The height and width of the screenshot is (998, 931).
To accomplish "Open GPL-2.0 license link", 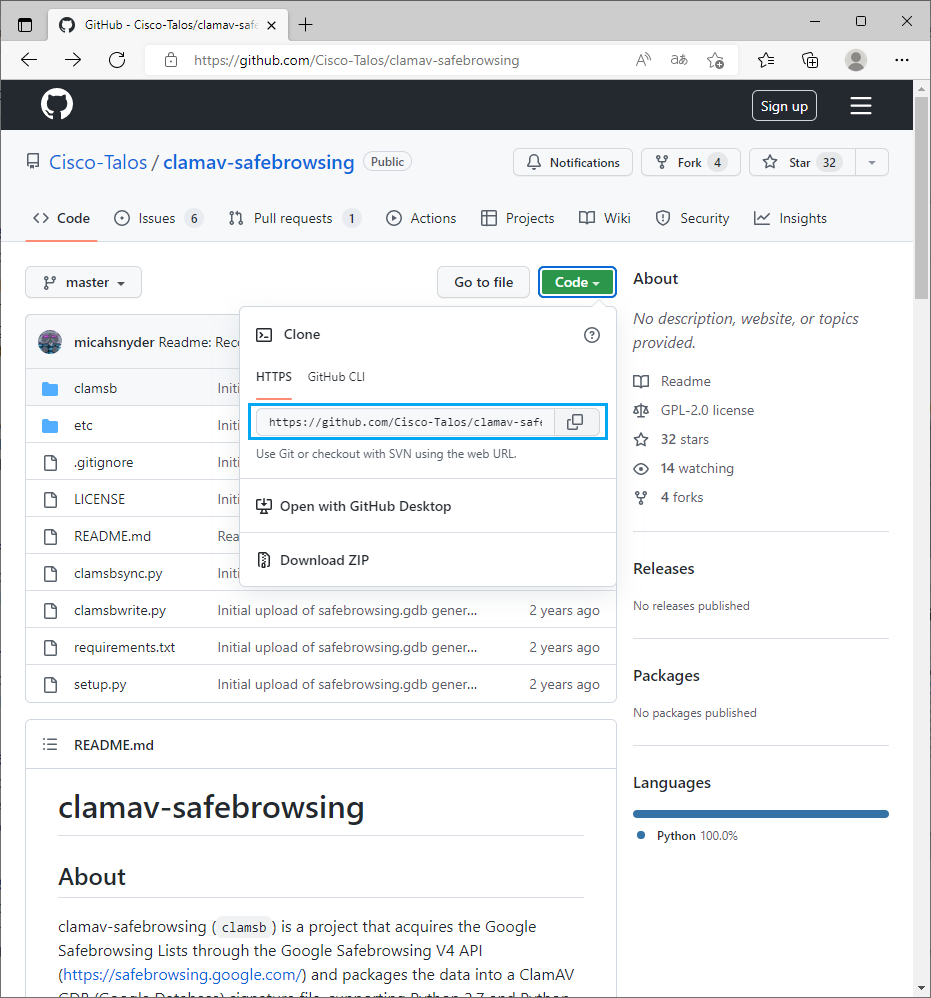I will [707, 411].
